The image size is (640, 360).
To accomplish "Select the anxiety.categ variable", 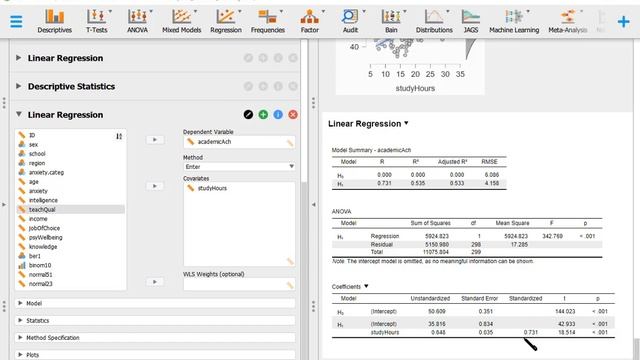I will tap(71, 172).
